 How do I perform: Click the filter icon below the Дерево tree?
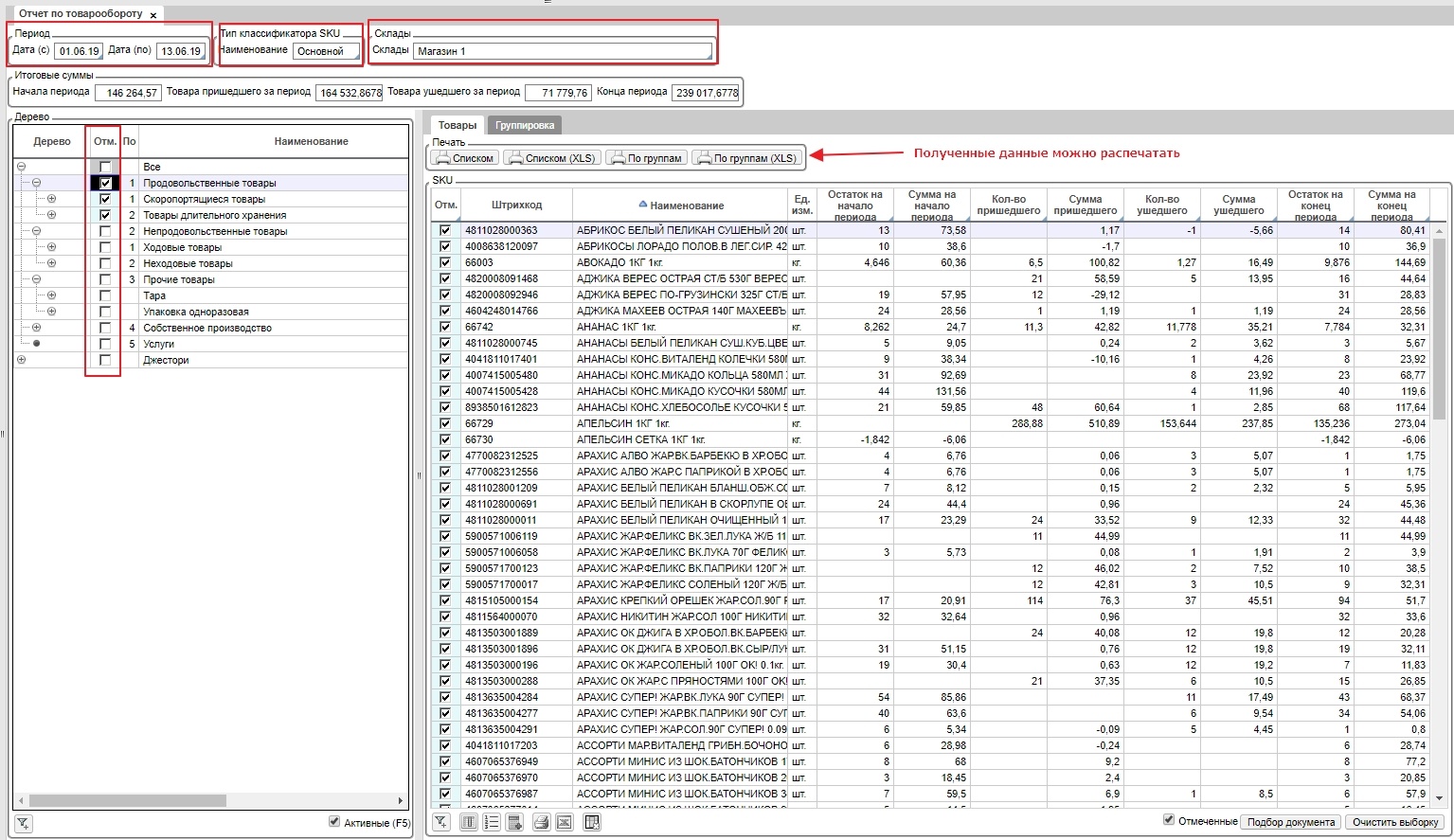[24, 824]
